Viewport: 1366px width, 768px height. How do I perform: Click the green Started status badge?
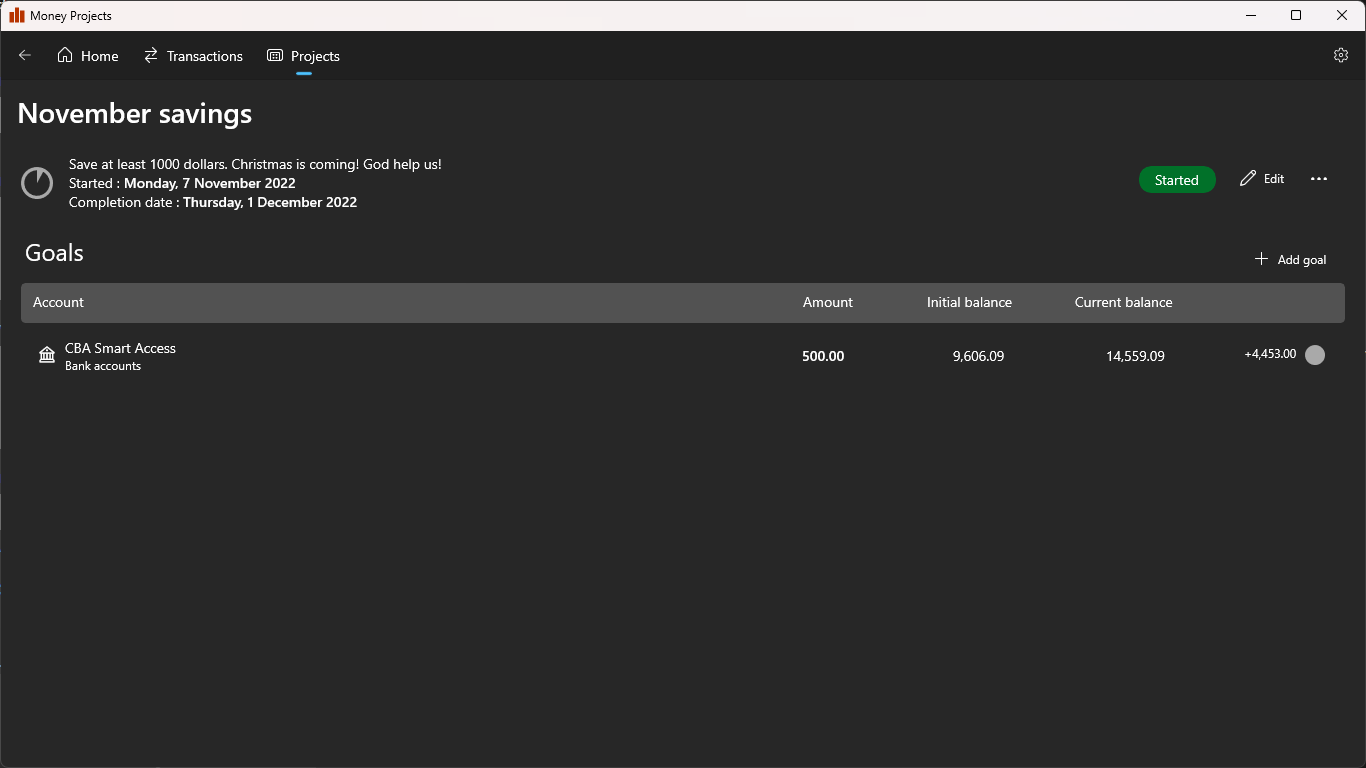tap(1176, 180)
